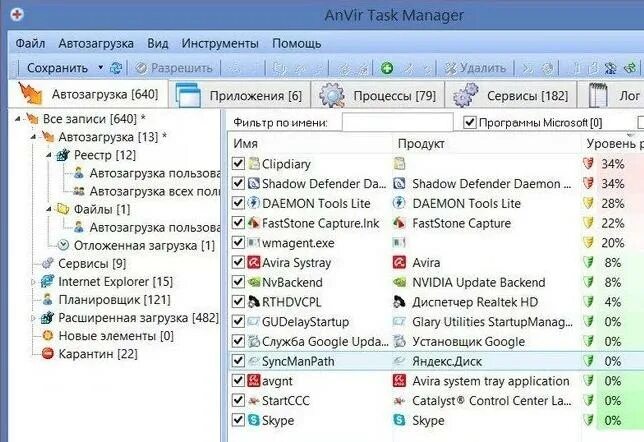Collapse the Автозагрузка [13] tree node
The height and width of the screenshot is (442, 644).
point(33,137)
